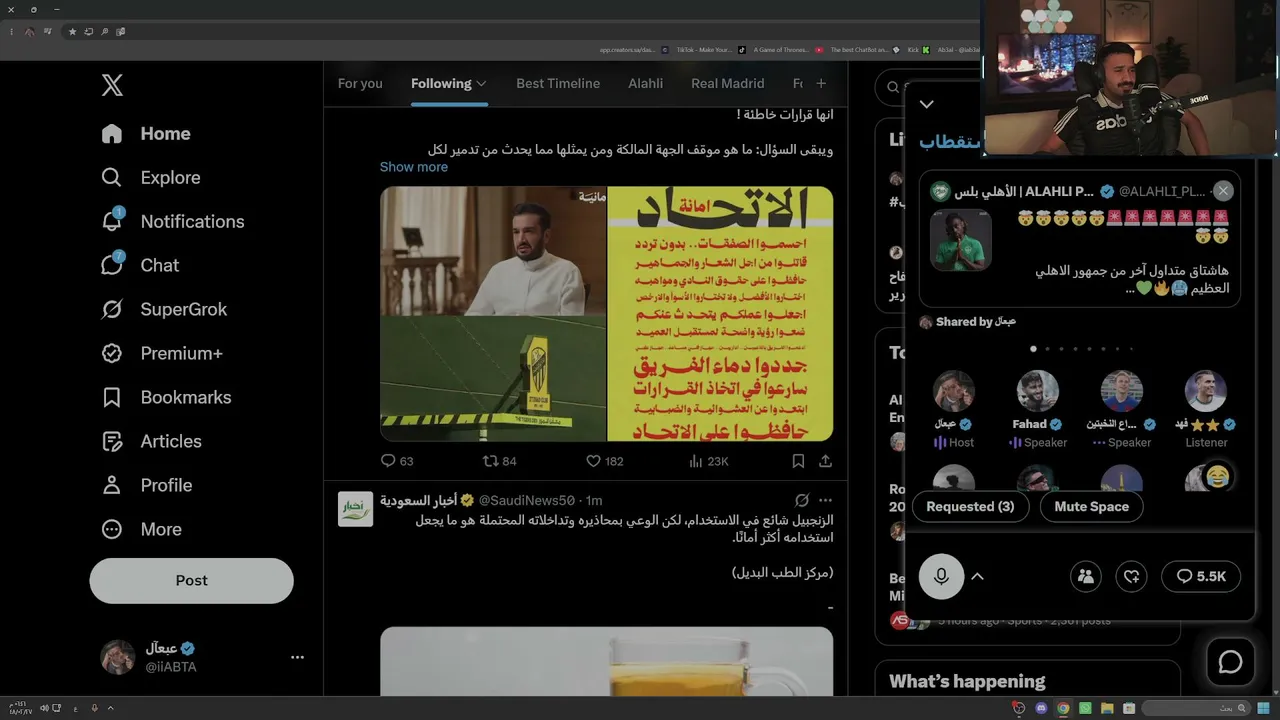The height and width of the screenshot is (720, 1280).
Task: Toggle the Mute Space button
Action: [x=1091, y=507]
